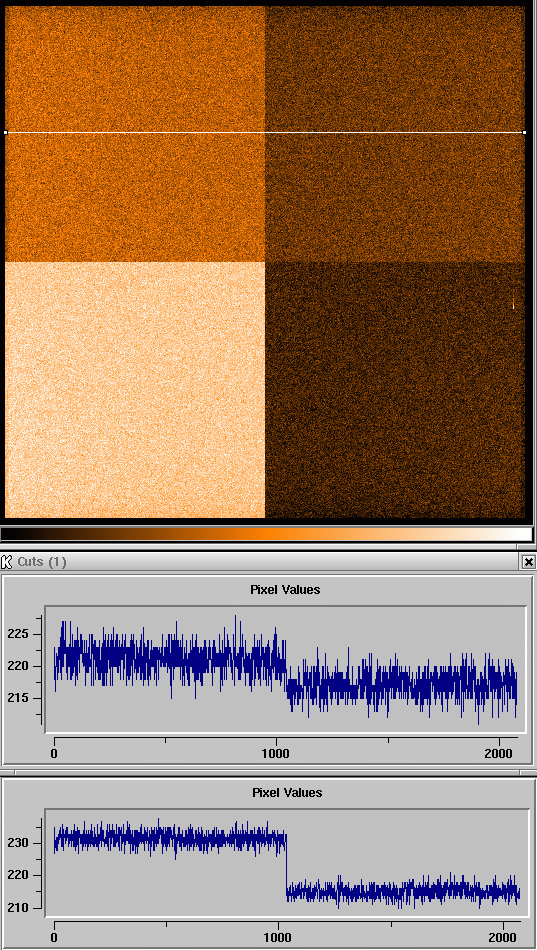Image resolution: width=537 pixels, height=950 pixels.
Task: Select the left endpoint handle of the cut line
Action: click(x=5, y=132)
